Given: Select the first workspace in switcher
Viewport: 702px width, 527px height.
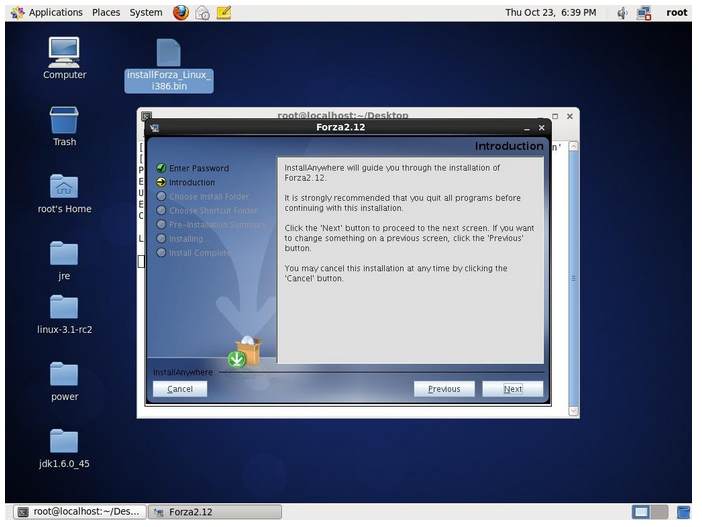Looking at the screenshot, I should click(x=641, y=512).
